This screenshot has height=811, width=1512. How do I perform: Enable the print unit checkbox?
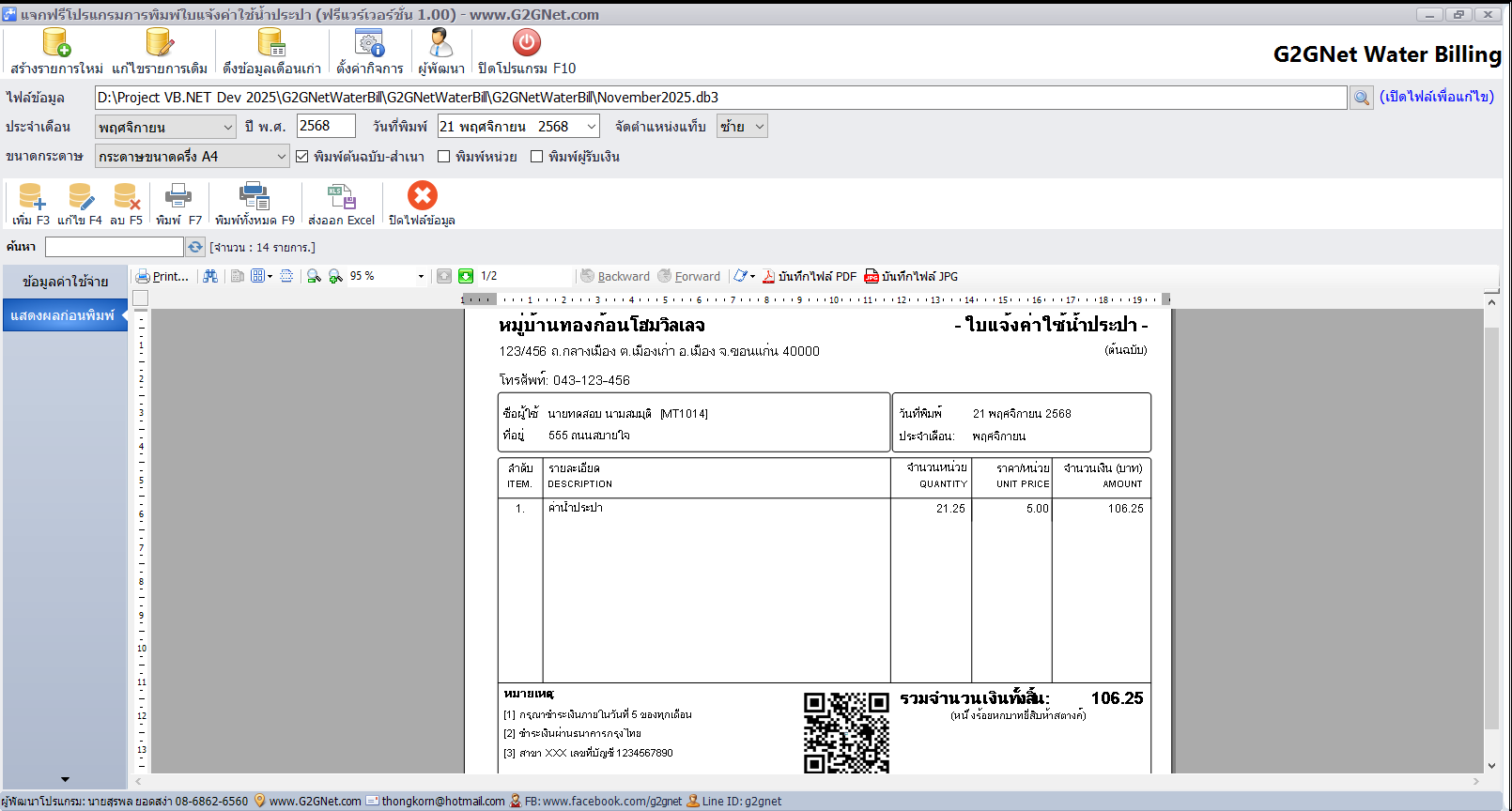point(444,157)
